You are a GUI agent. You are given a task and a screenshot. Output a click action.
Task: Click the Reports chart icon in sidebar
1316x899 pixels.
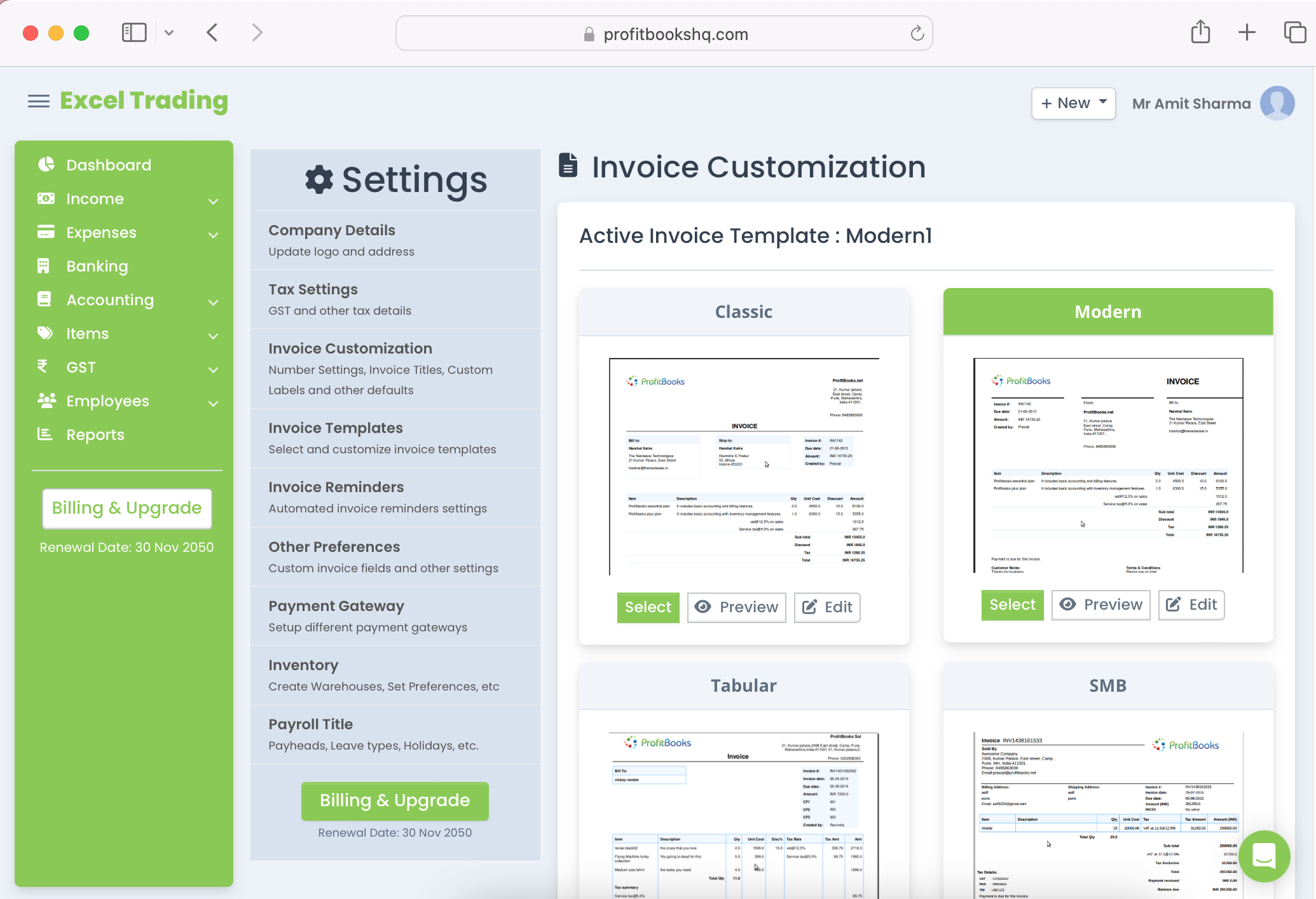pos(45,434)
